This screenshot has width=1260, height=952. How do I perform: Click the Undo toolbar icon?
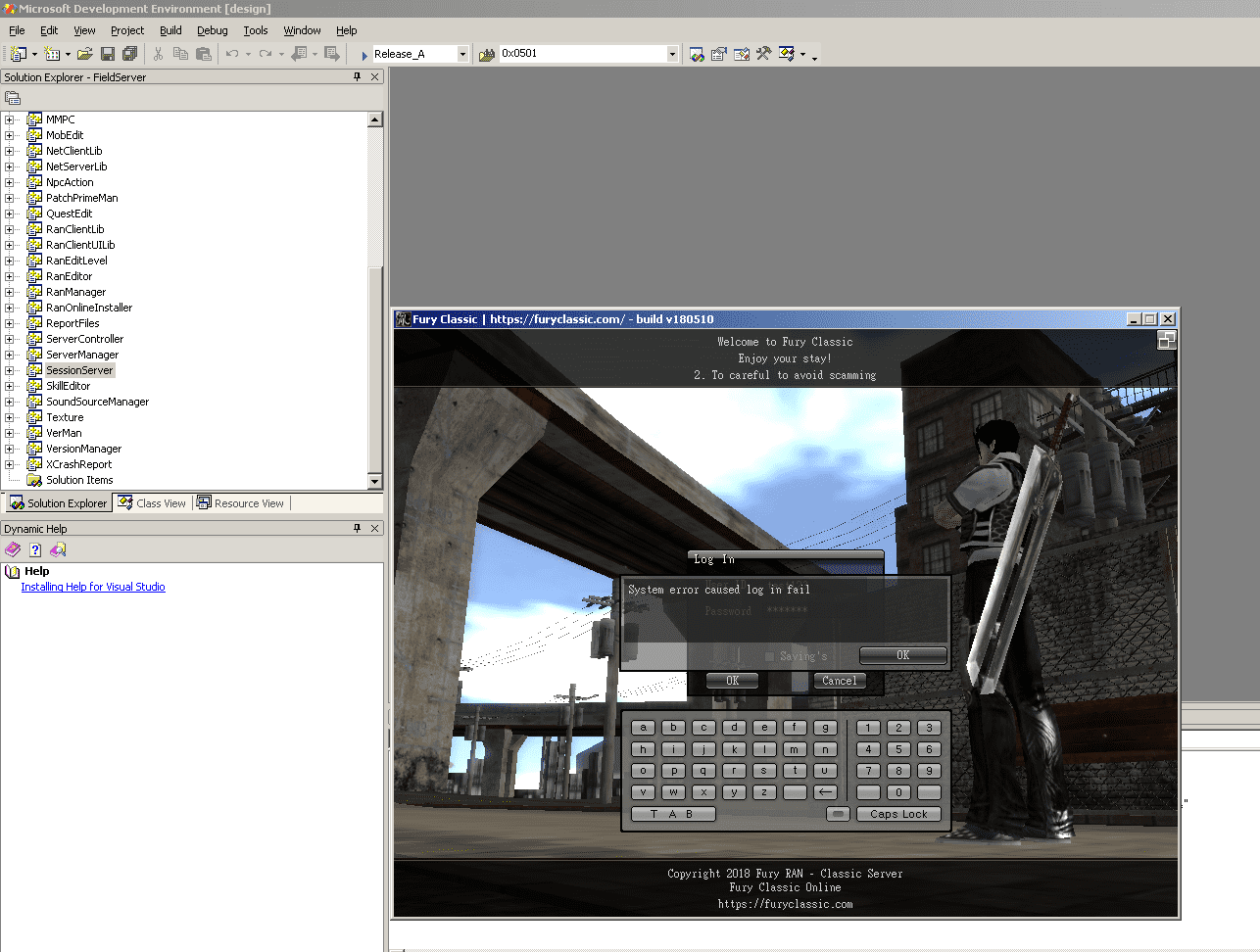tap(232, 54)
